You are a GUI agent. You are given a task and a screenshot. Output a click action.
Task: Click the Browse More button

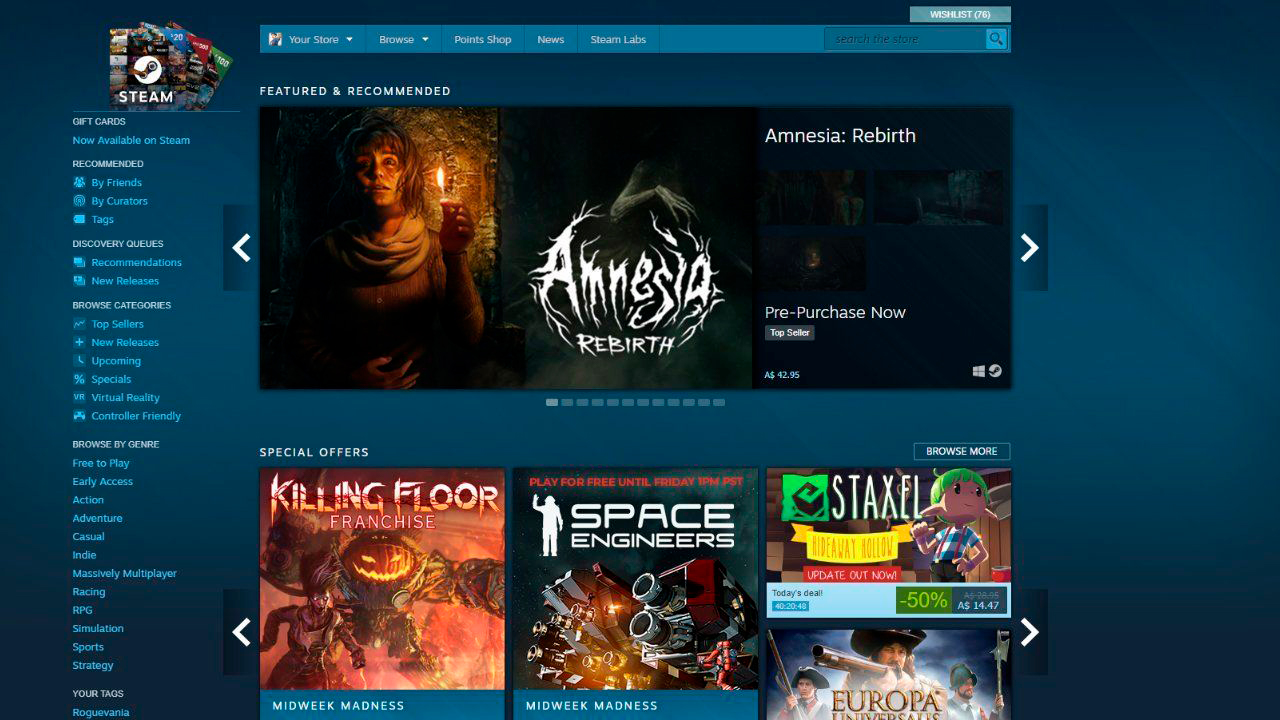[961, 451]
